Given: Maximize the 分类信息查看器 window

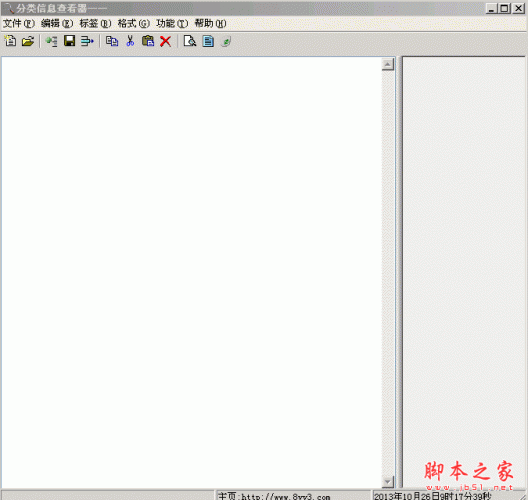Looking at the screenshot, I should (504, 8).
